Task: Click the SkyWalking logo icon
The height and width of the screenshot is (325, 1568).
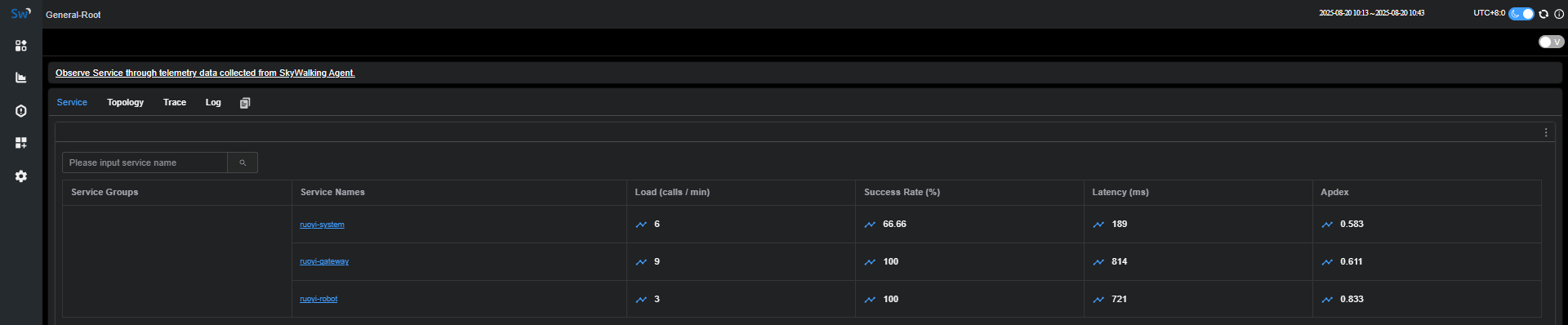Action: (21, 14)
